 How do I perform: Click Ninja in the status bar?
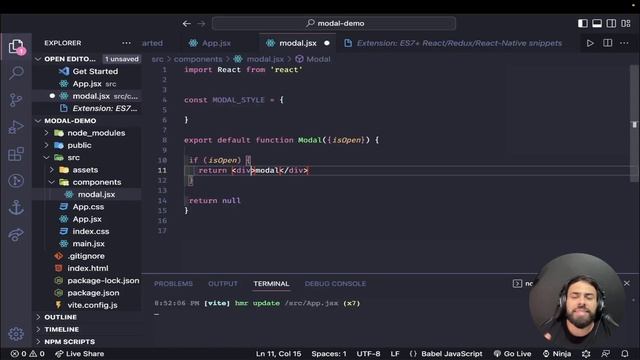(557, 354)
